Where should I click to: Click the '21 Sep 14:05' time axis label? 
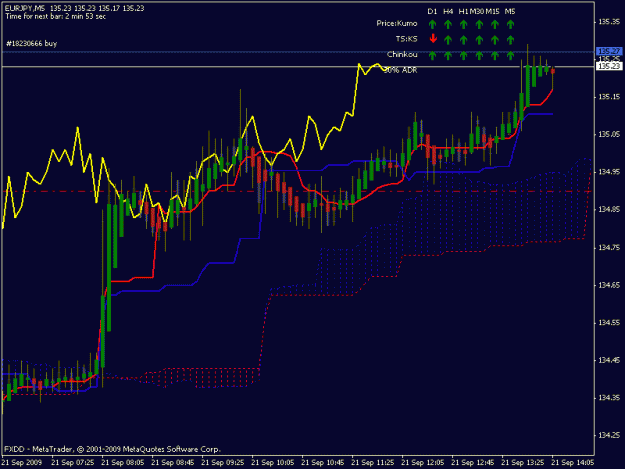coord(573,462)
